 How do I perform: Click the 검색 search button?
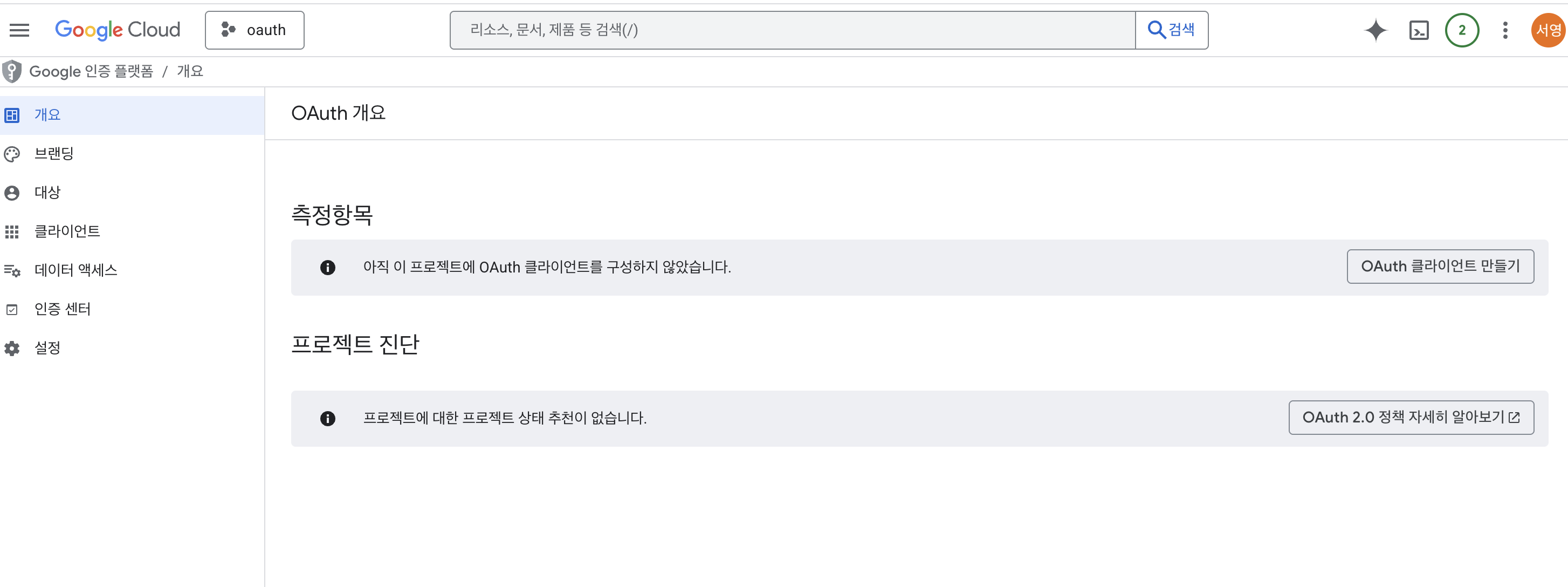point(1171,30)
